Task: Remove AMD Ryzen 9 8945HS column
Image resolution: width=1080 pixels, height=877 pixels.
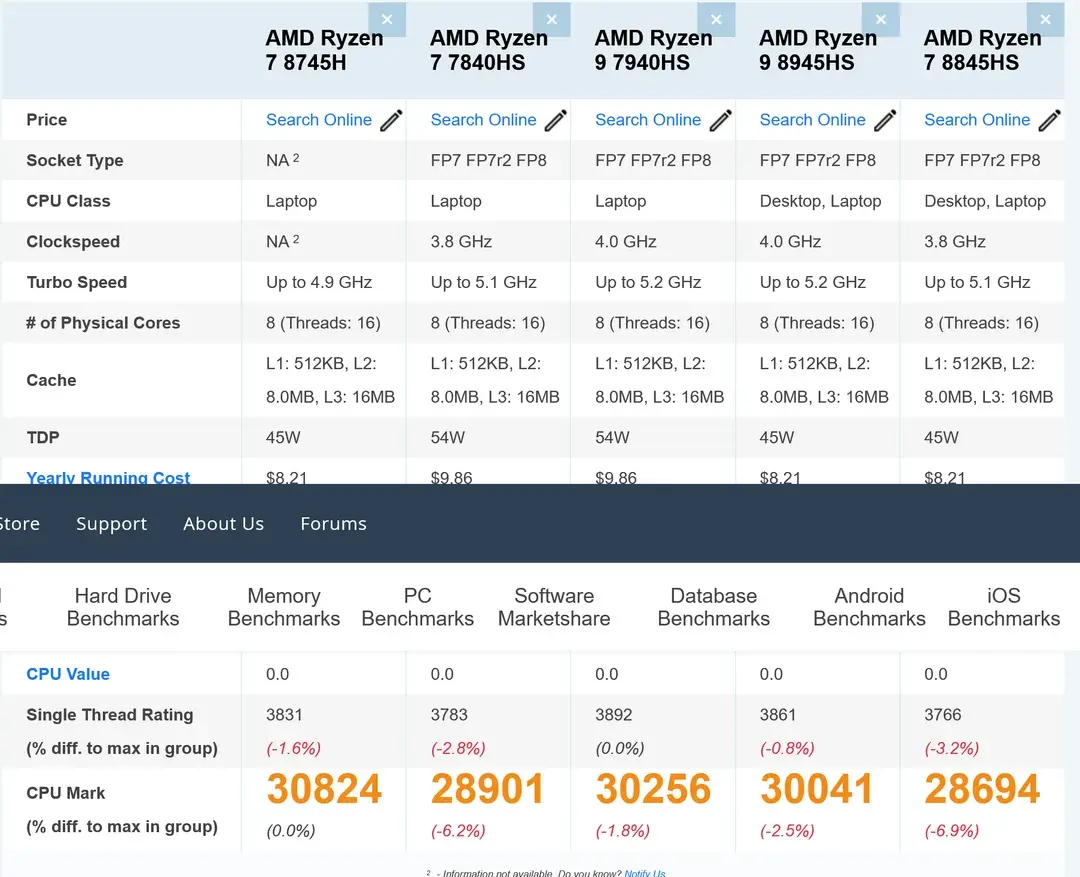Action: click(x=881, y=19)
